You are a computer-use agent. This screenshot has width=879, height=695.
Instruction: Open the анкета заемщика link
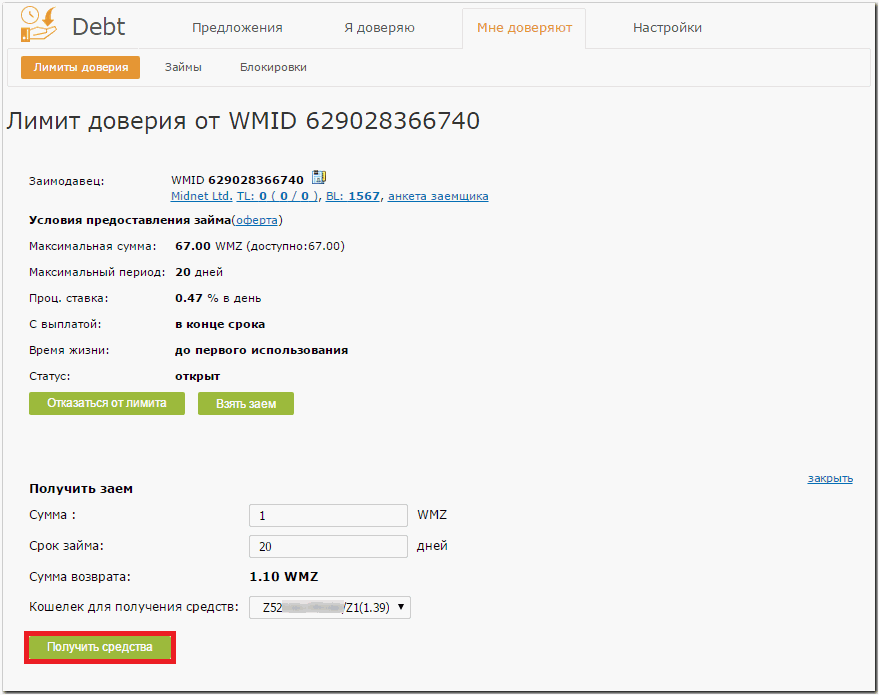coord(438,196)
